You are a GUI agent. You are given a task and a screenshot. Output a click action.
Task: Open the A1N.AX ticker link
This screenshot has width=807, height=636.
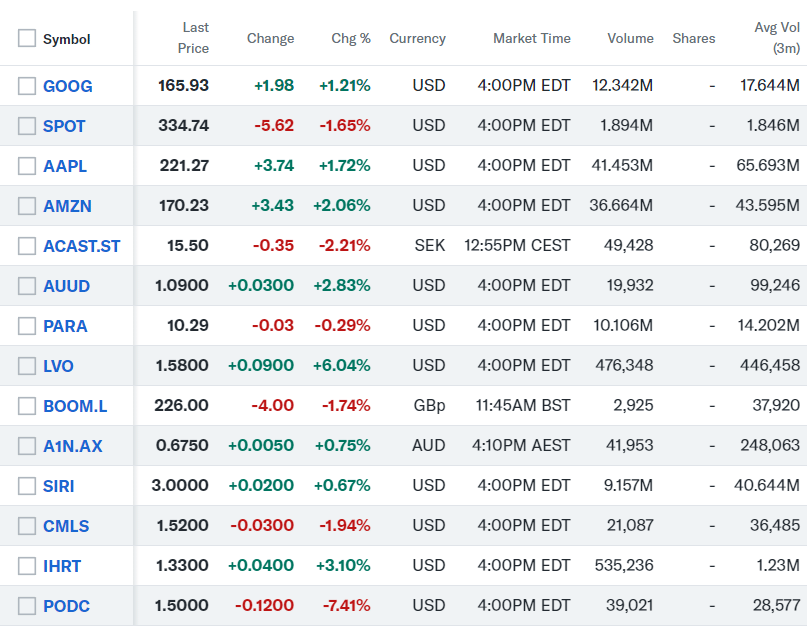72,446
